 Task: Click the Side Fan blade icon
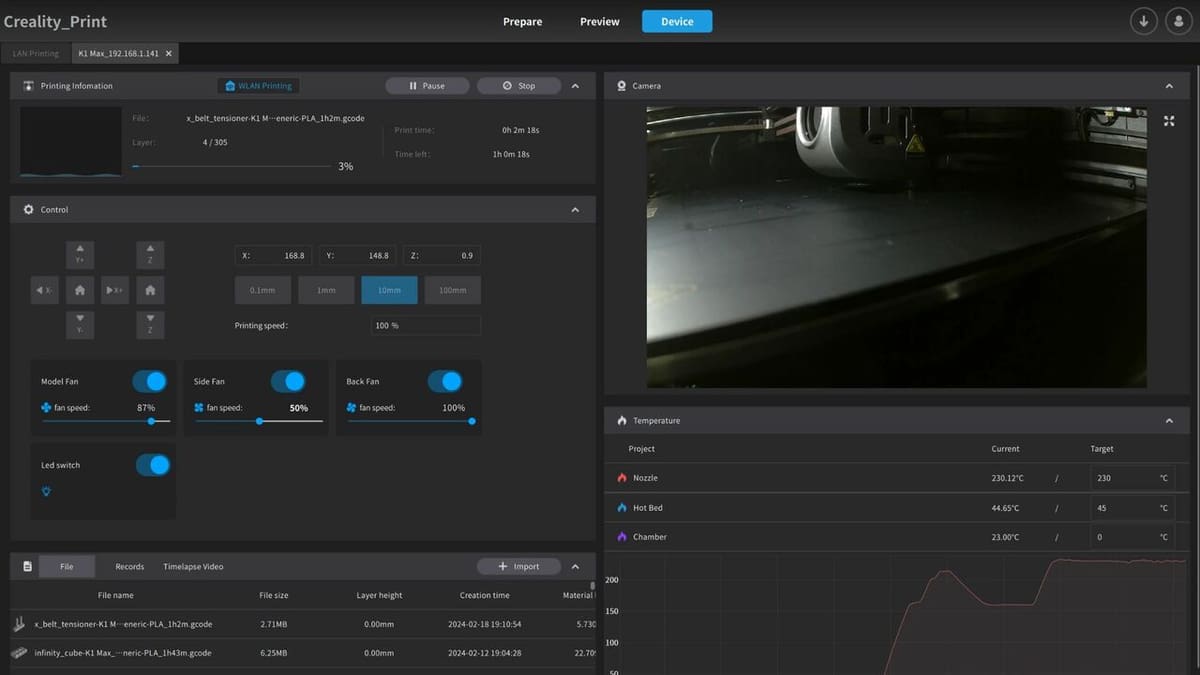198,408
